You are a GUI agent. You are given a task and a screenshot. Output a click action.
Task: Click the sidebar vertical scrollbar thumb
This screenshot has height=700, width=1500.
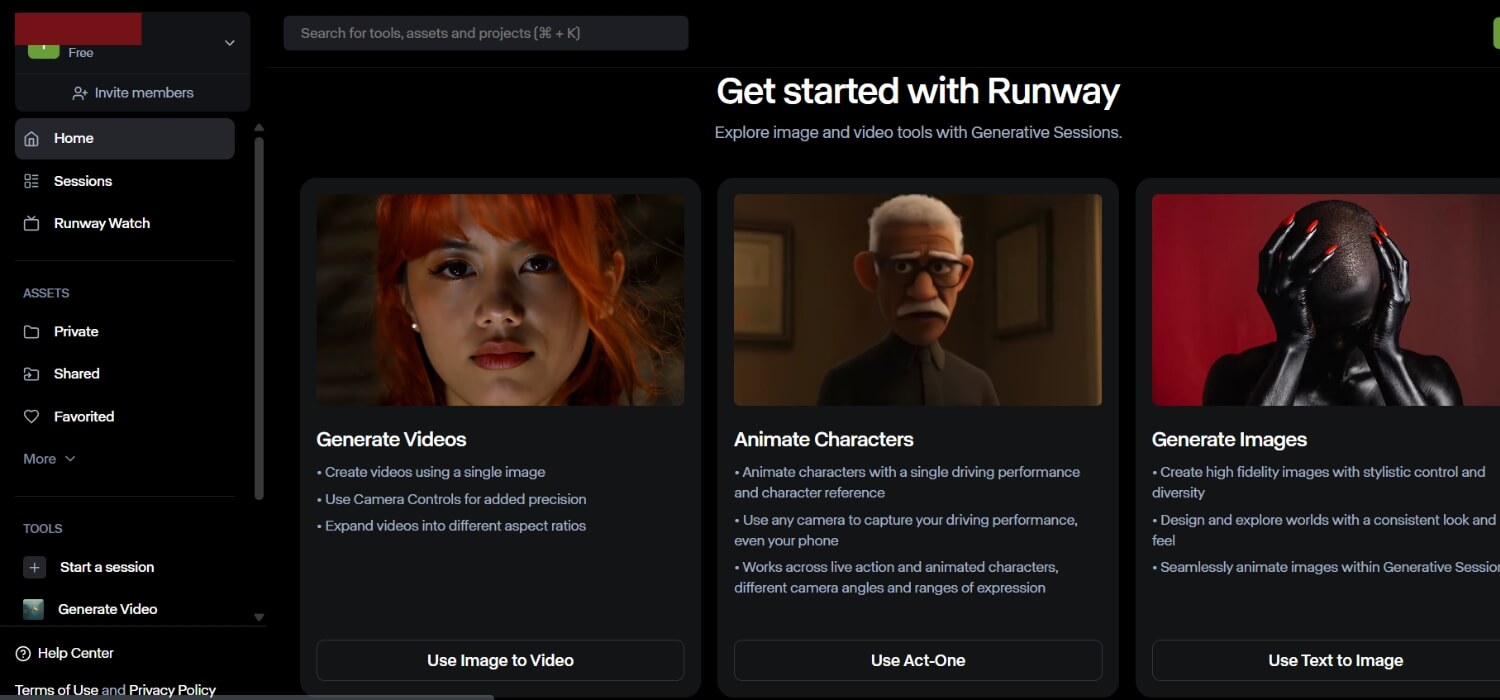(x=259, y=318)
